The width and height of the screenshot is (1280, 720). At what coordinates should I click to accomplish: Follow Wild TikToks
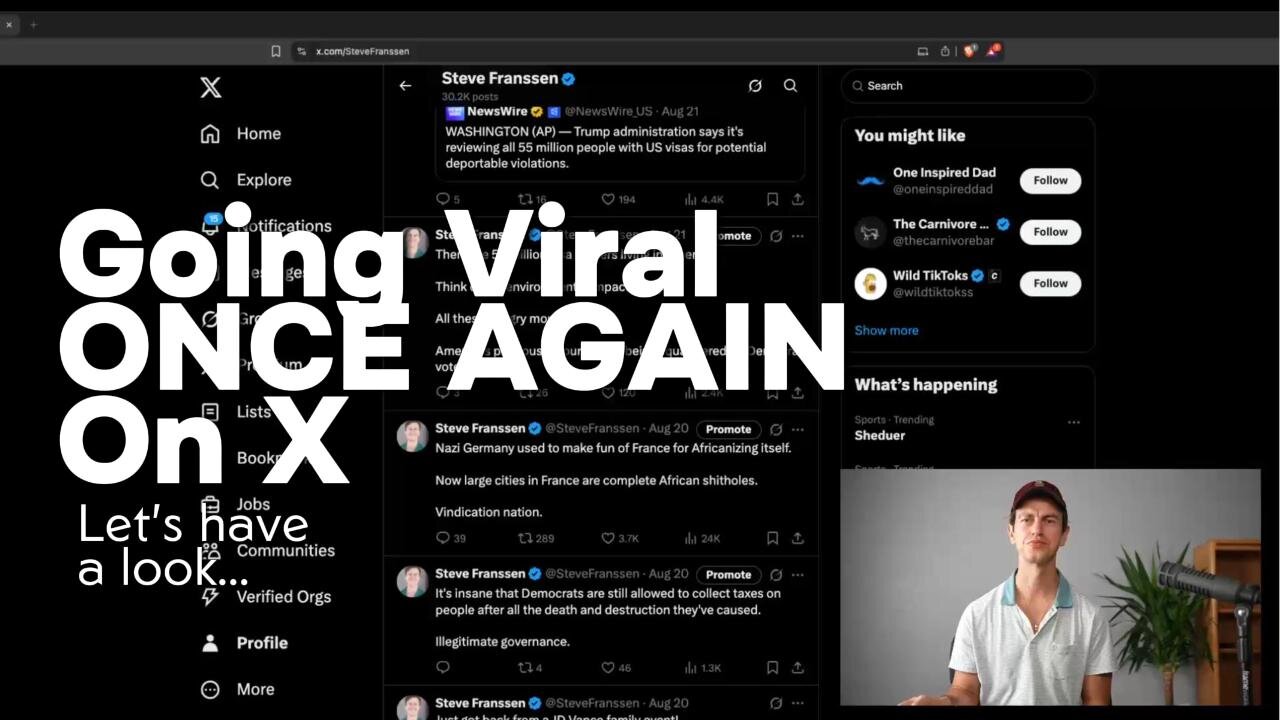(1050, 283)
